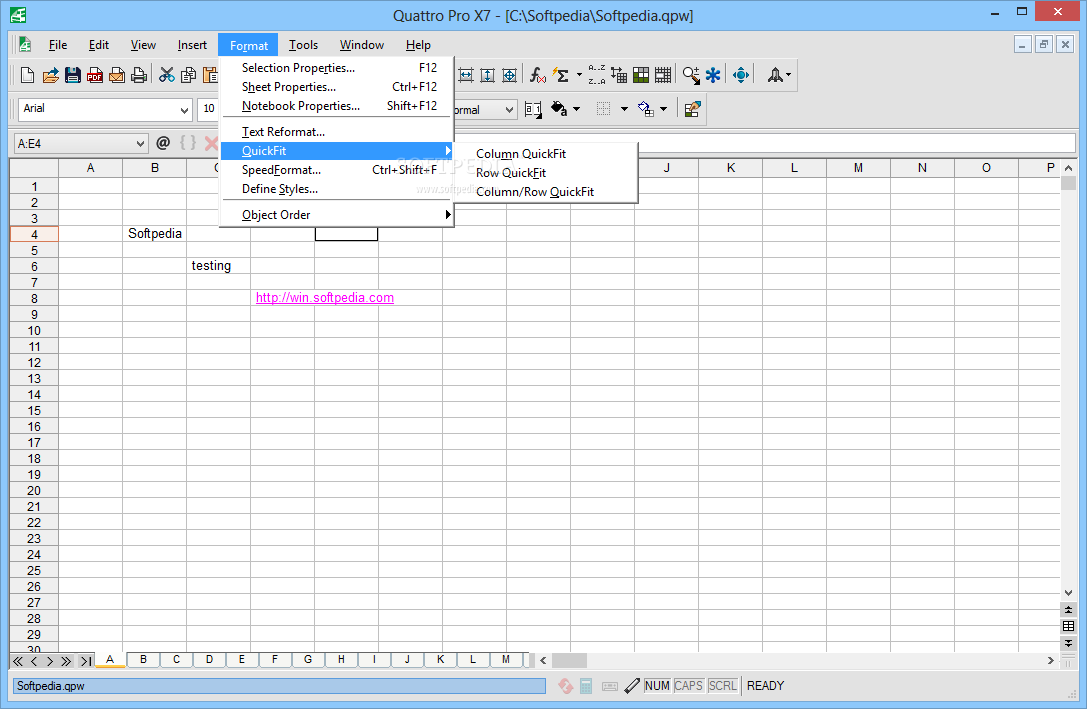Image resolution: width=1087 pixels, height=709 pixels.
Task: Switch to sheet tab D
Action: click(x=209, y=660)
